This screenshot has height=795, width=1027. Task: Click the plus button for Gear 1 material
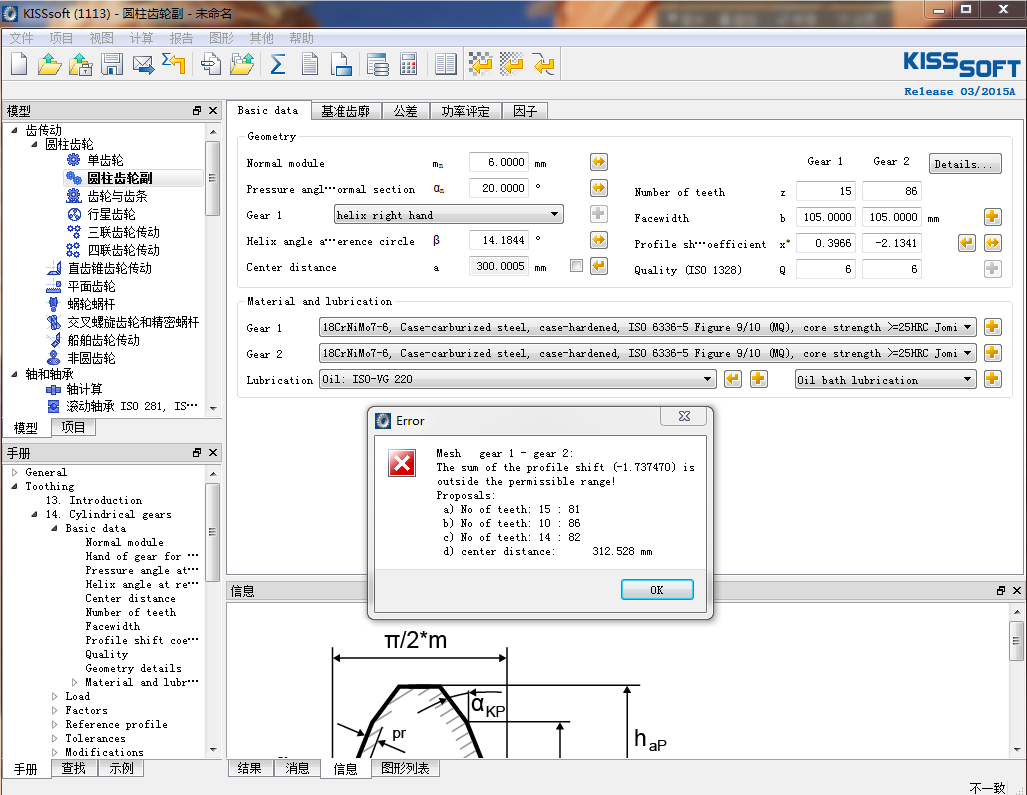(992, 327)
